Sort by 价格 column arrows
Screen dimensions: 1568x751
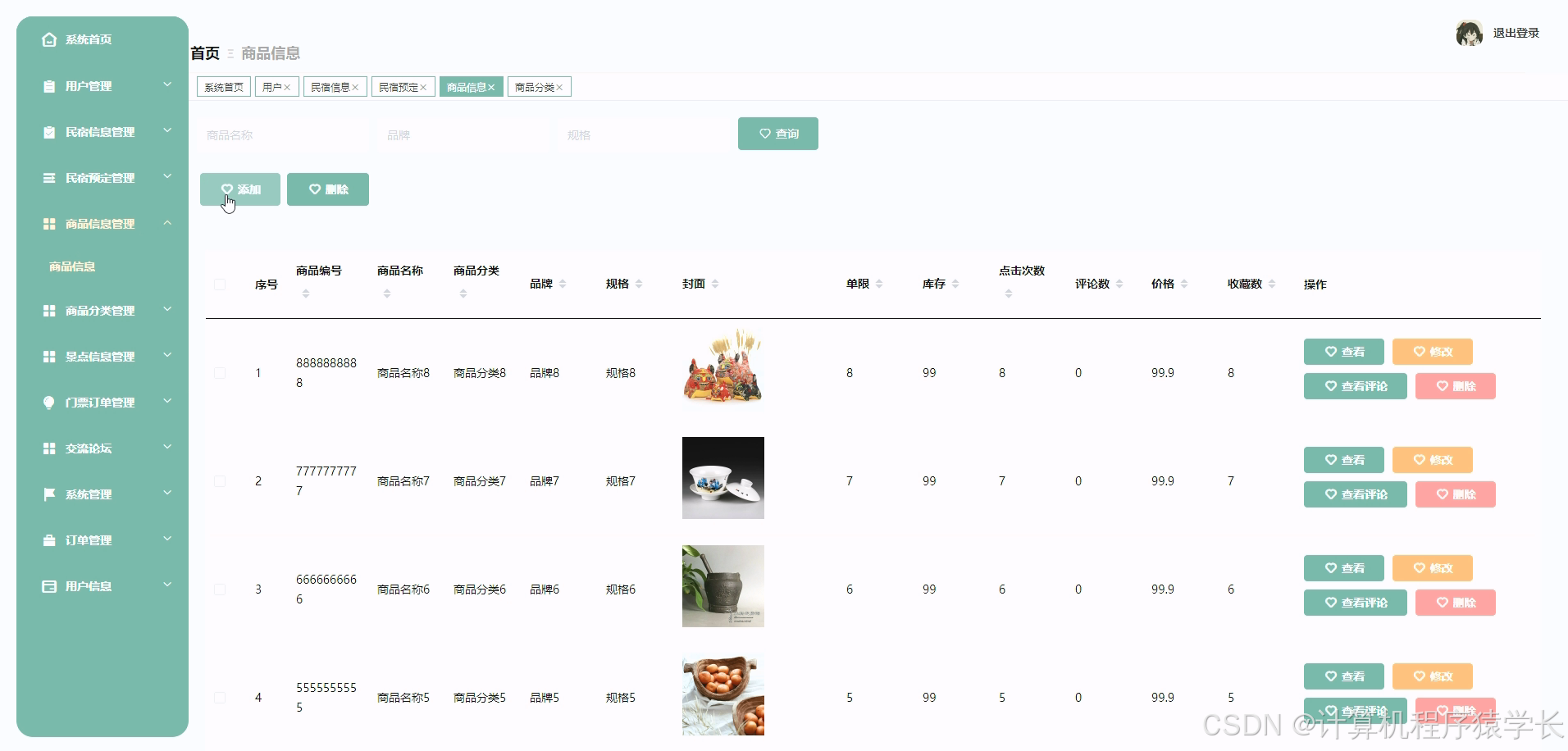coord(1184,284)
